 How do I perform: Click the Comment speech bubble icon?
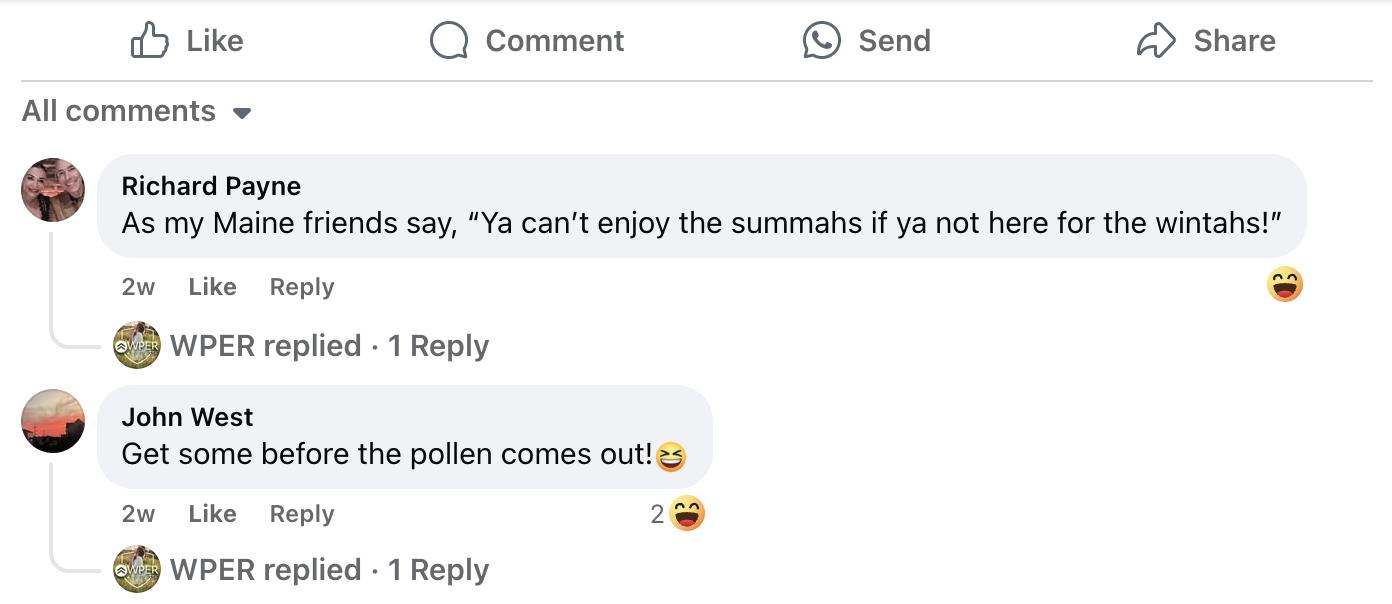pyautogui.click(x=449, y=41)
